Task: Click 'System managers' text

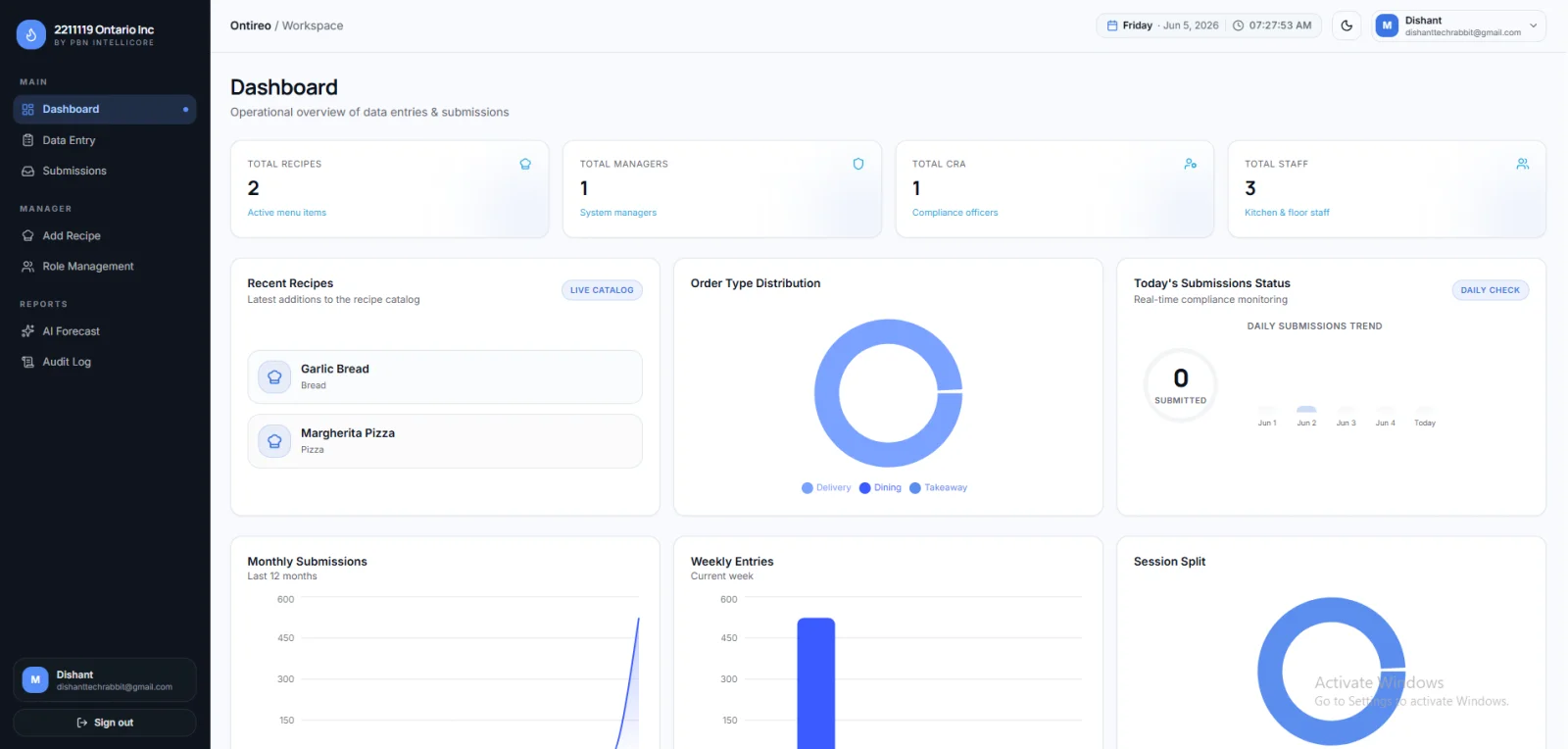Action: click(x=618, y=213)
